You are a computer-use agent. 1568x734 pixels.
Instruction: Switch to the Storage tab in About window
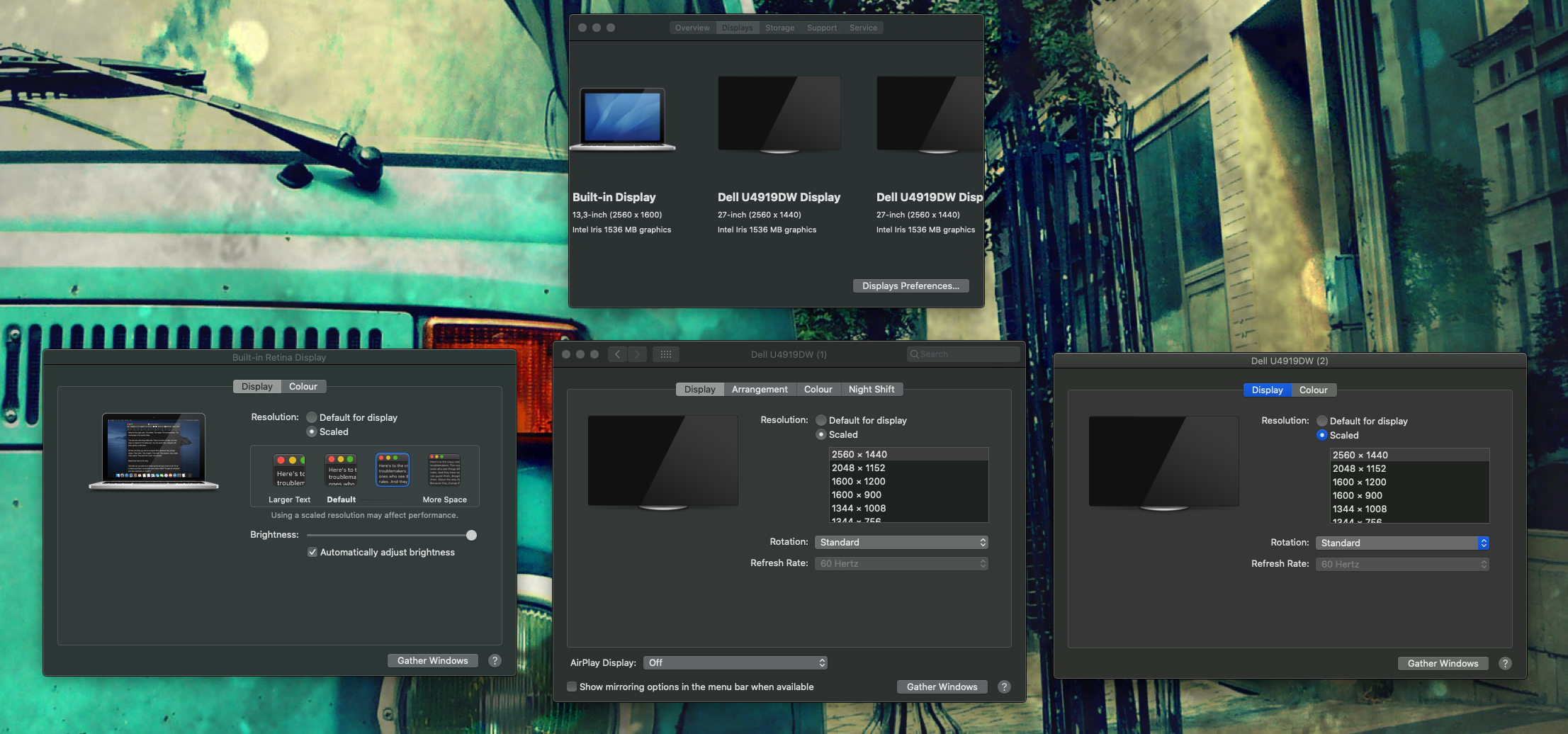[x=779, y=28]
